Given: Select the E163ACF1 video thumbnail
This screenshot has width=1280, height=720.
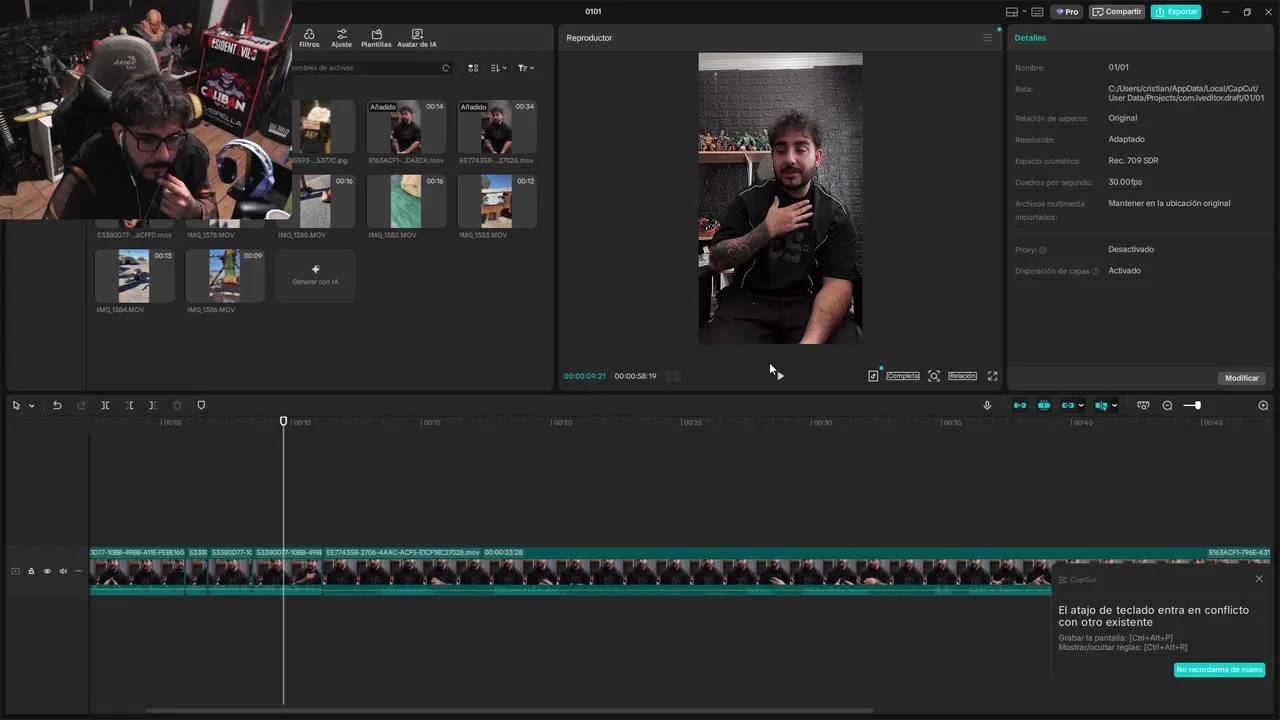Looking at the screenshot, I should 406,127.
